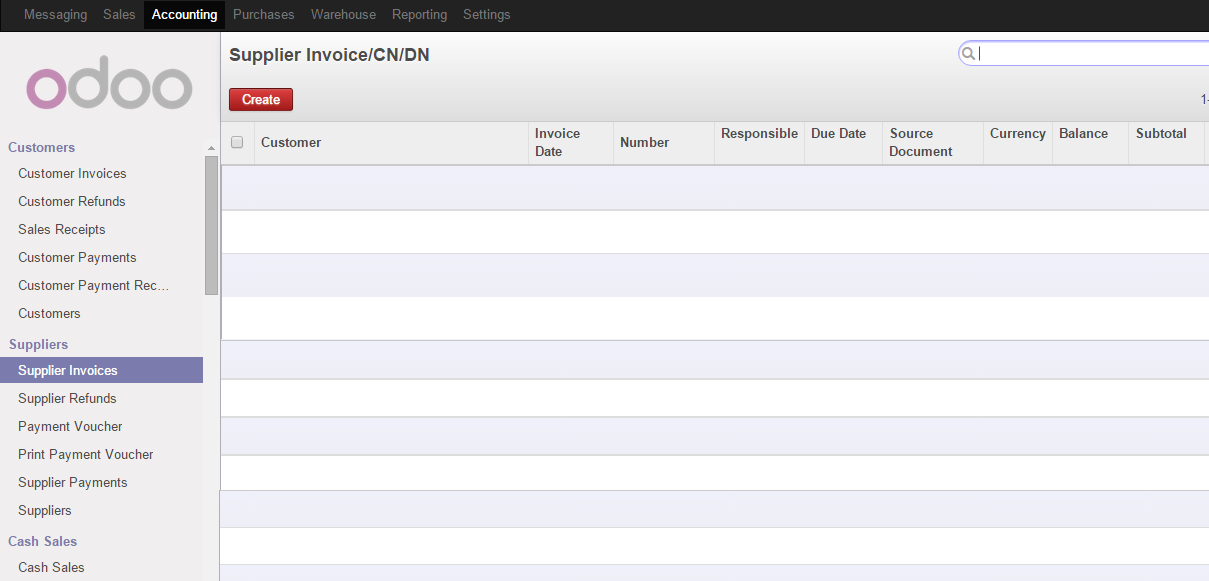Toggle the select-all invoices checkbox
1209x581 pixels.
point(237,142)
